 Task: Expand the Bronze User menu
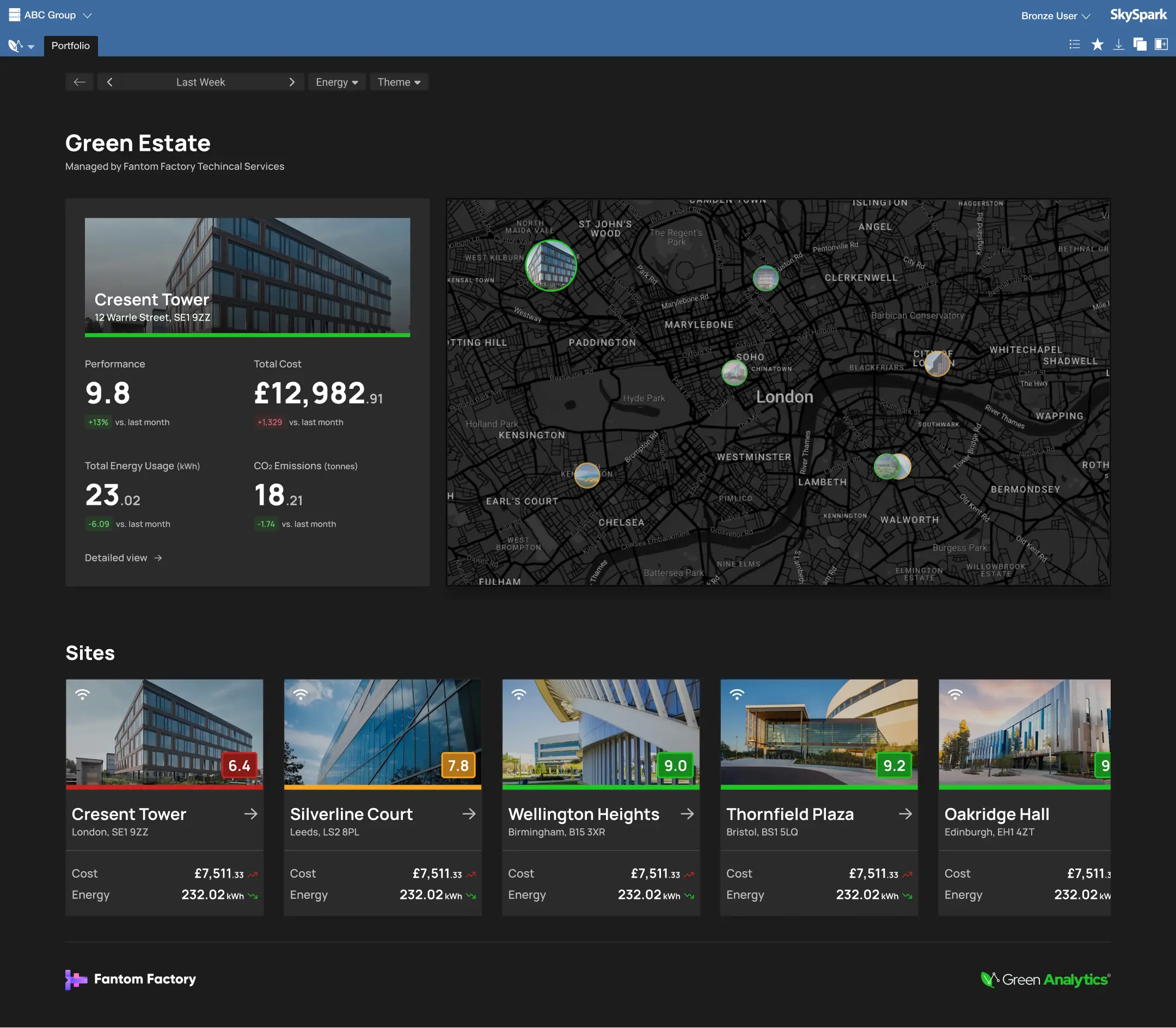[1055, 15]
